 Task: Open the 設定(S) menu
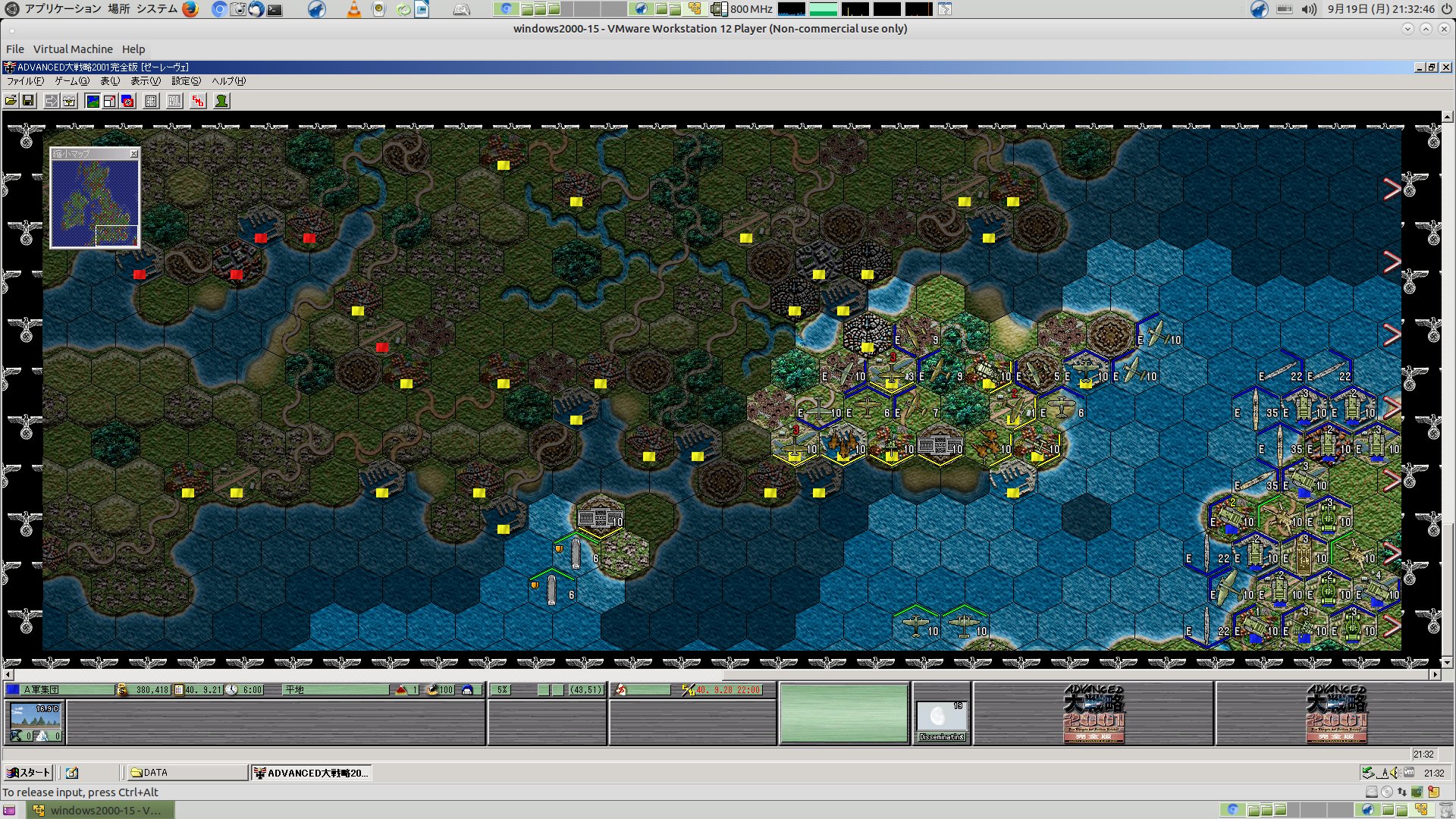pyautogui.click(x=186, y=81)
